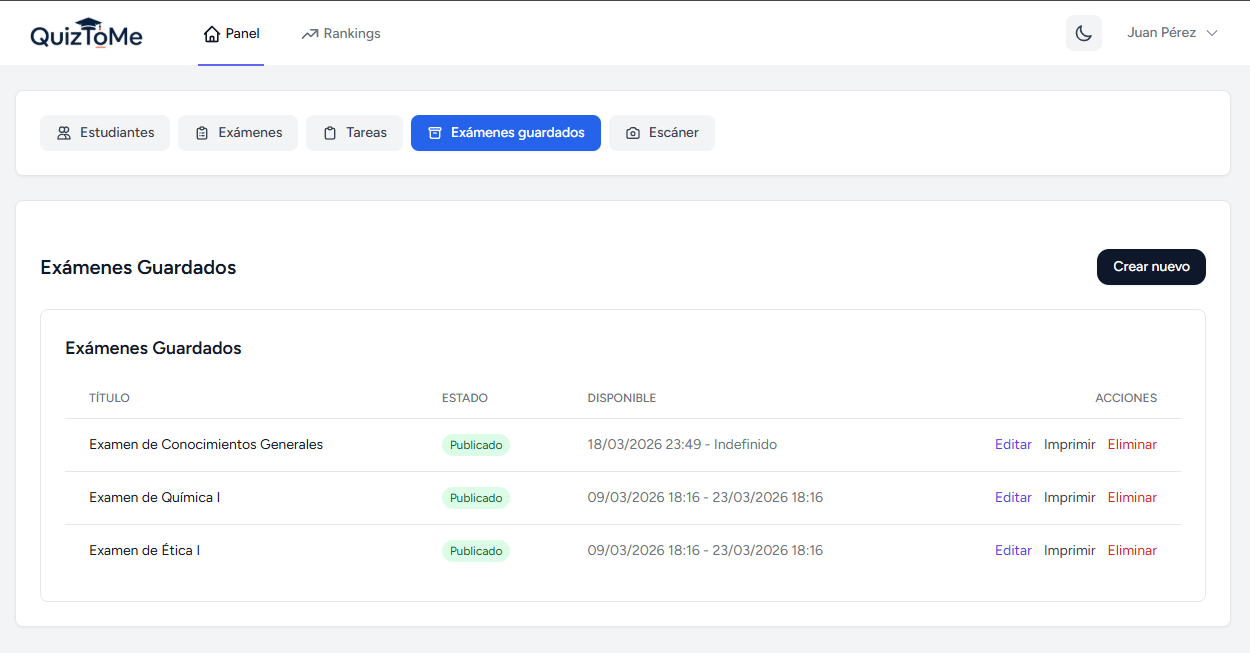This screenshot has width=1250, height=653.
Task: Click Publicado badge for Examen de Química I
Action: 476,498
